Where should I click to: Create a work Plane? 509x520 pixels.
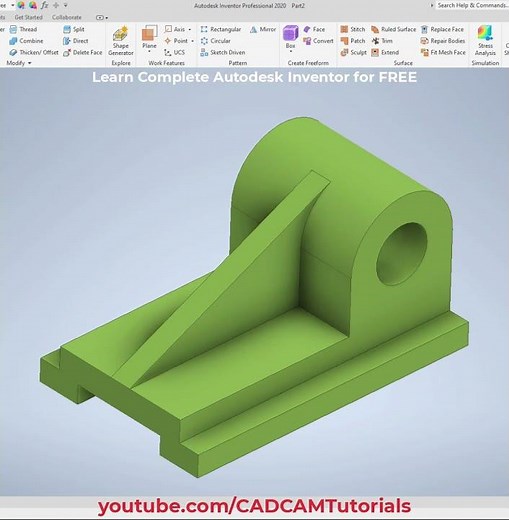tap(149, 37)
